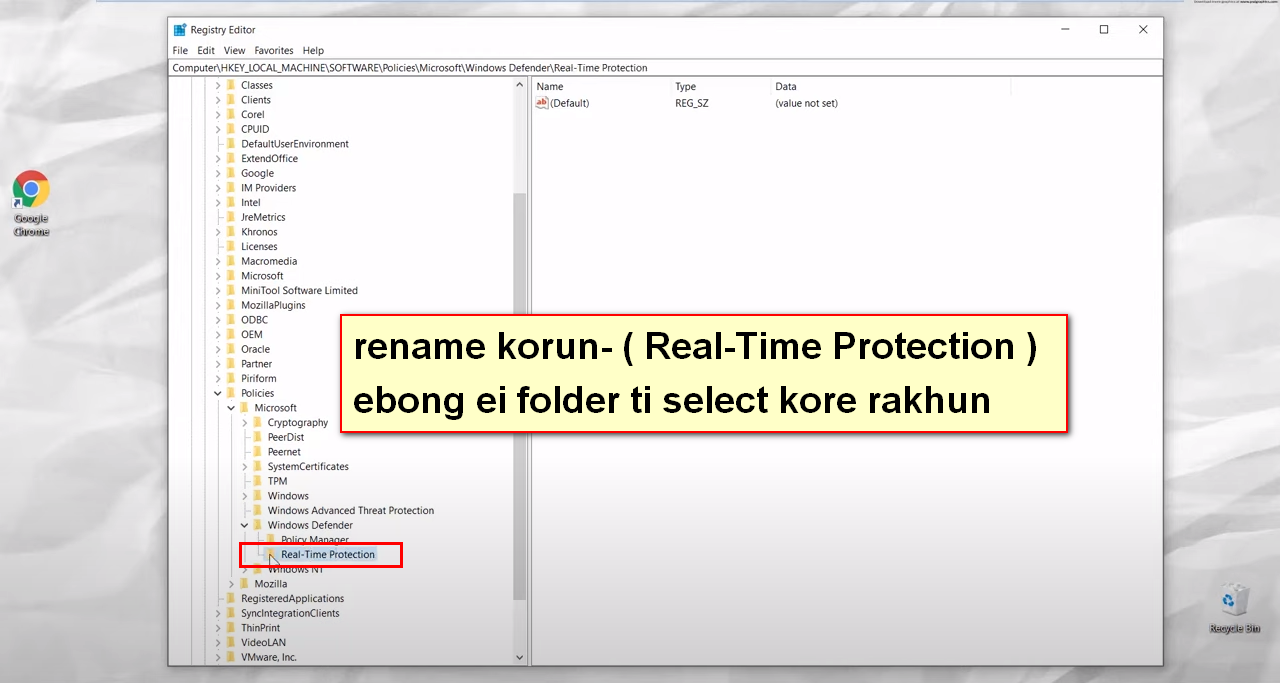
Task: Select the RegisteredApplications key
Action: pos(292,599)
